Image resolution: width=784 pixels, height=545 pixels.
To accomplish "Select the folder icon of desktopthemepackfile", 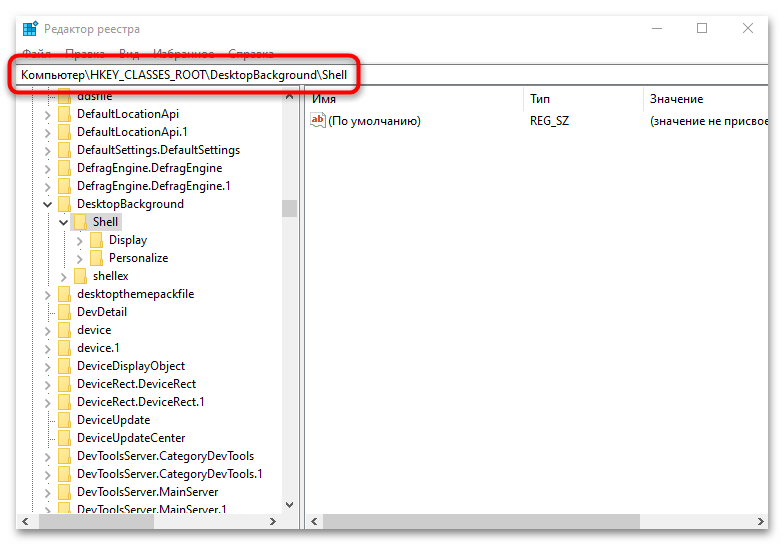I will point(64,294).
